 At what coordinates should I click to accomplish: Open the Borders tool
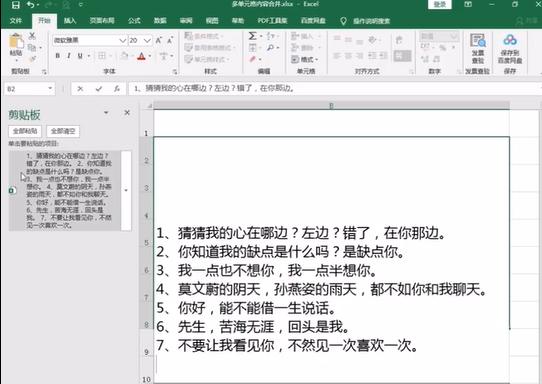[x=102, y=56]
